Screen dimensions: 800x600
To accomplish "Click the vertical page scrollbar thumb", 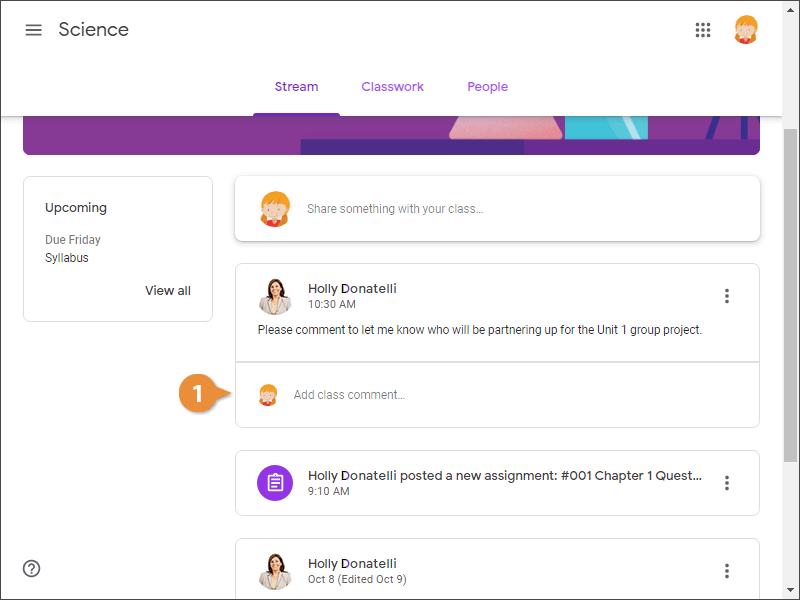I will (790, 296).
